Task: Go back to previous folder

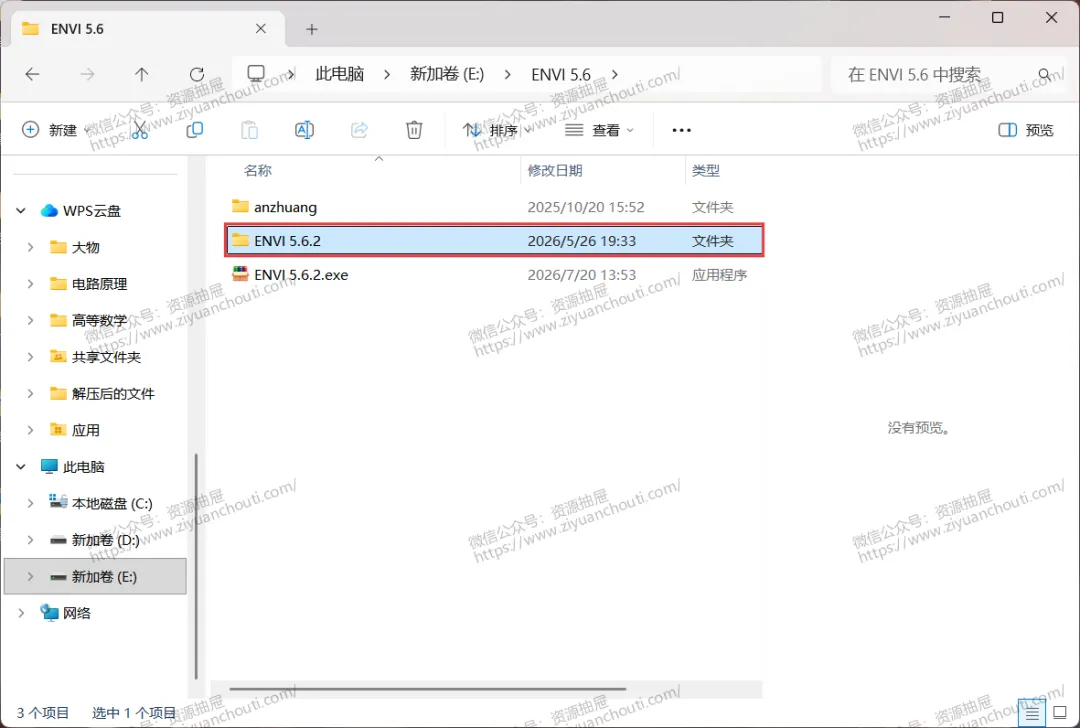Action: pyautogui.click(x=32, y=74)
